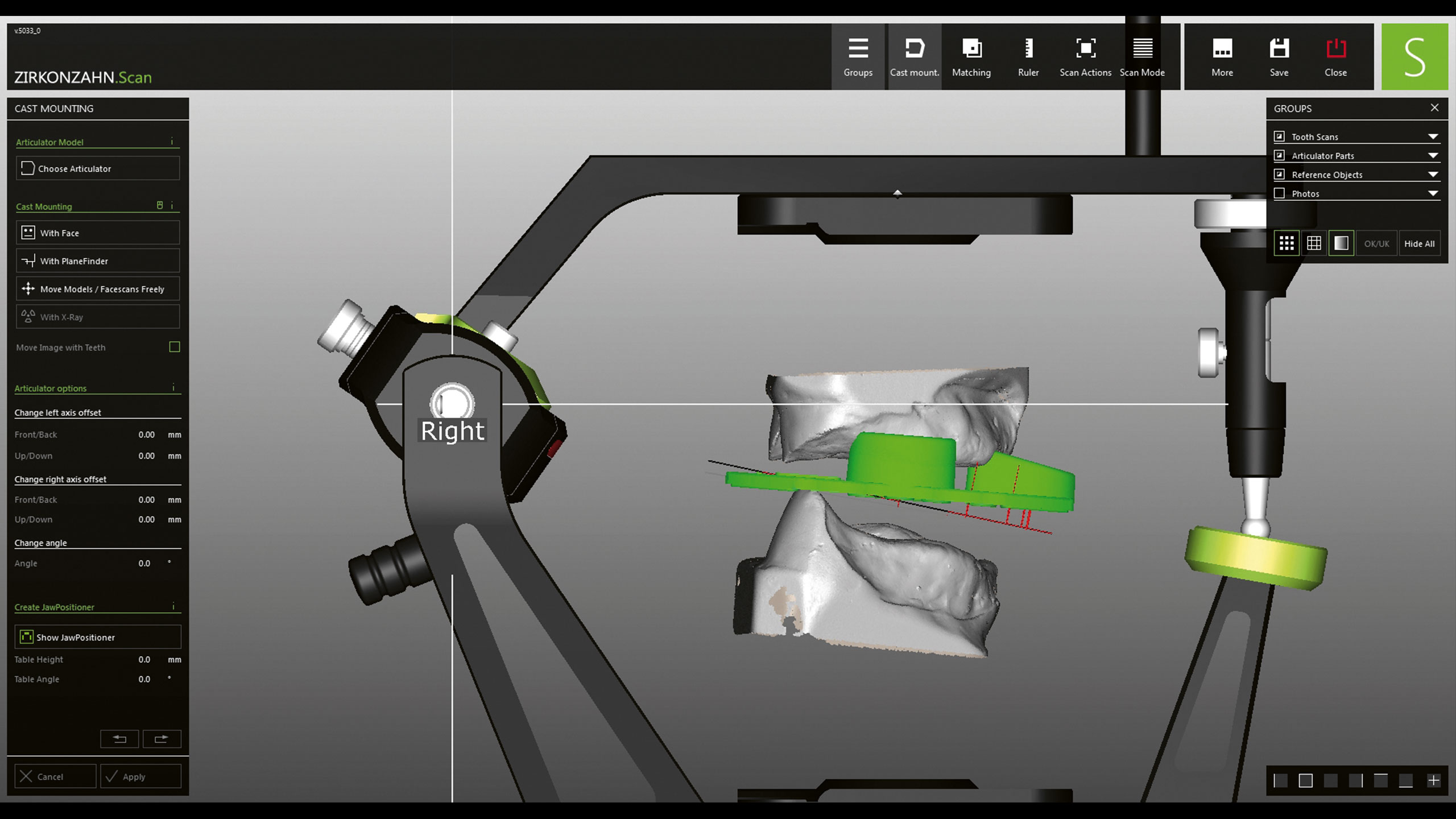The width and height of the screenshot is (1456, 819).
Task: Toggle the gradient shading view icon
Action: click(1341, 243)
